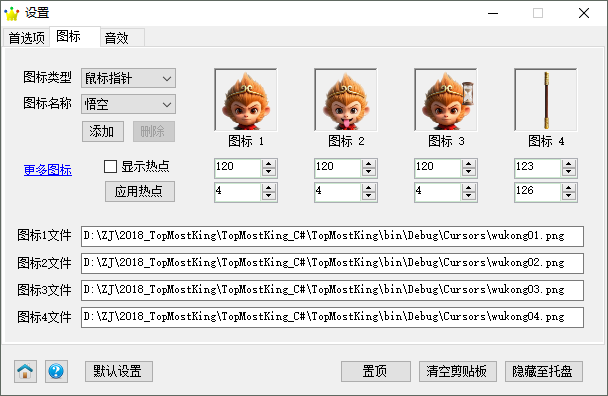Click the crown app icon in title bar
The image size is (608, 396).
(12, 13)
